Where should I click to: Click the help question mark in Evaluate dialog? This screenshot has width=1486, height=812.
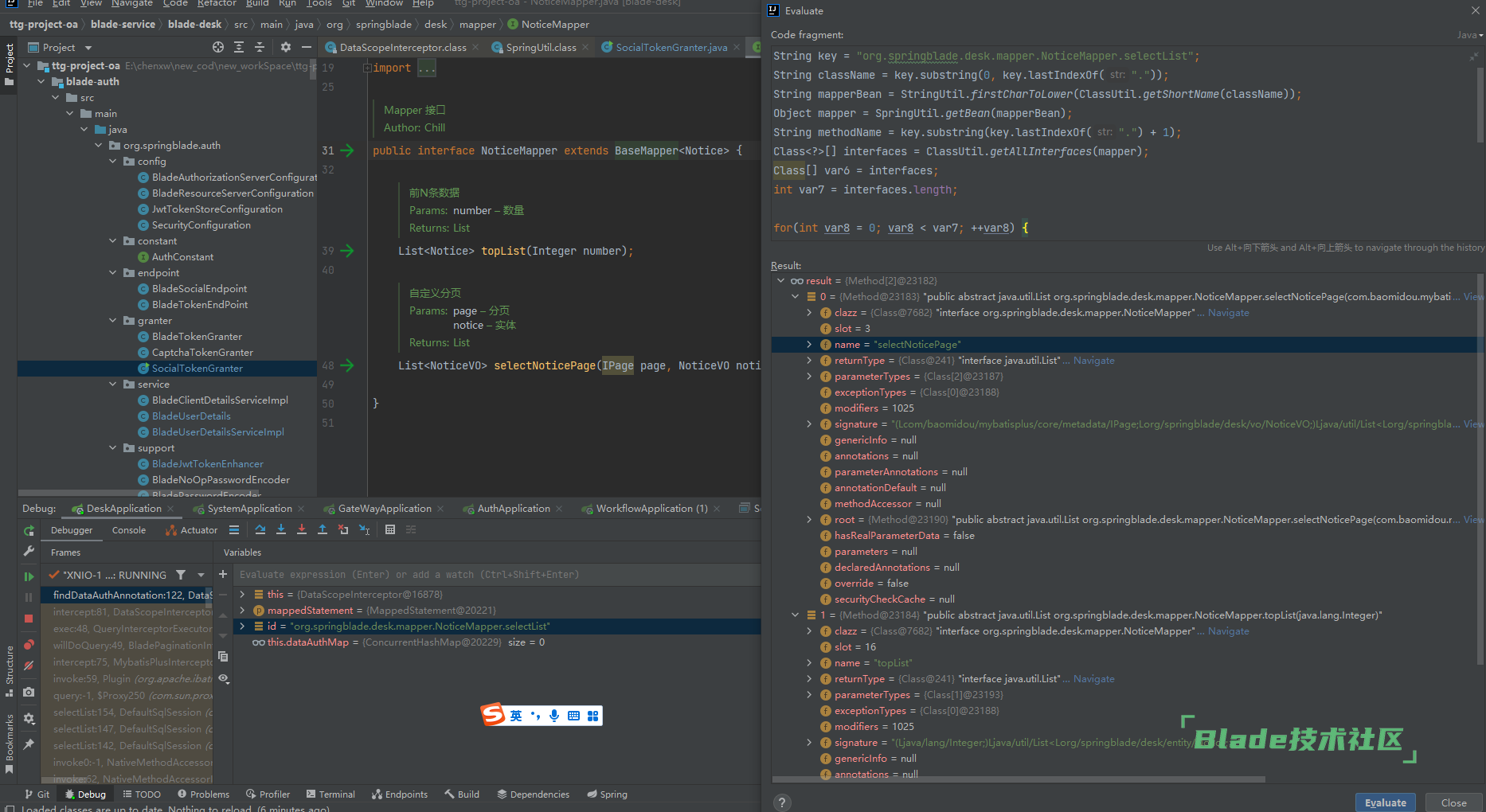tap(782, 802)
